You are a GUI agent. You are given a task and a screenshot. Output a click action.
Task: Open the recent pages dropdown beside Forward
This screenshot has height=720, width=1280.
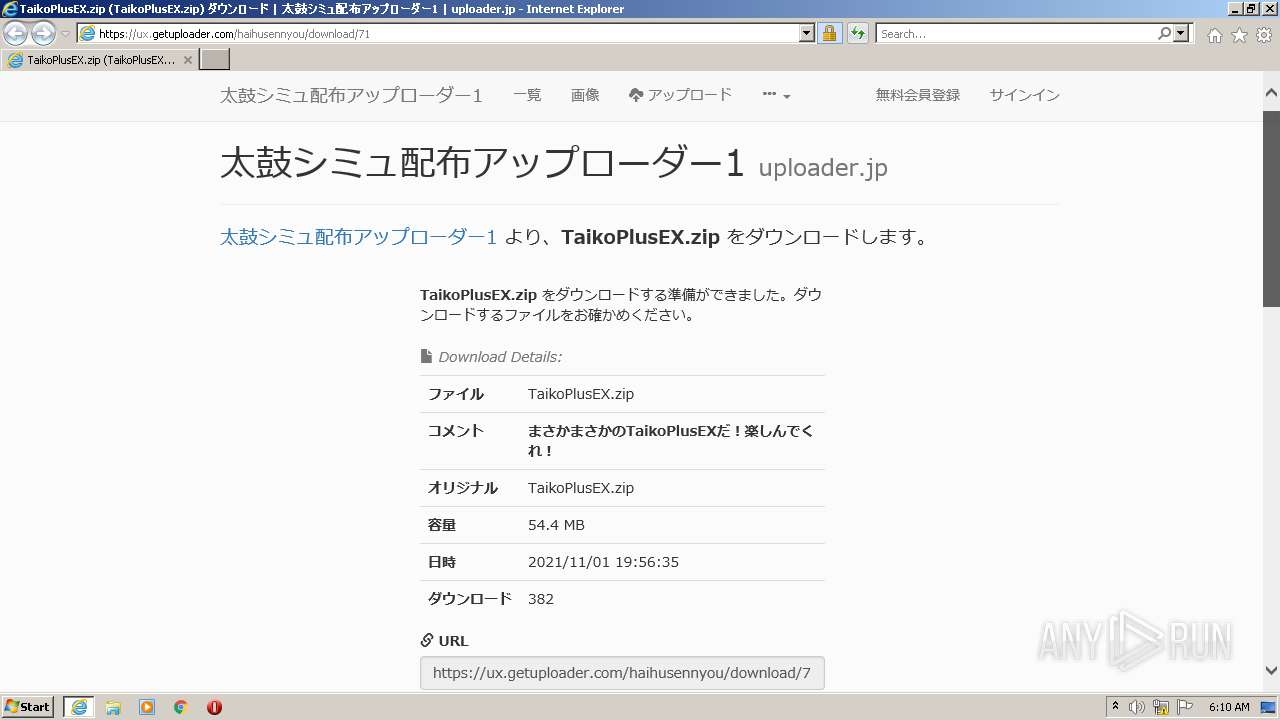pyautogui.click(x=65, y=34)
